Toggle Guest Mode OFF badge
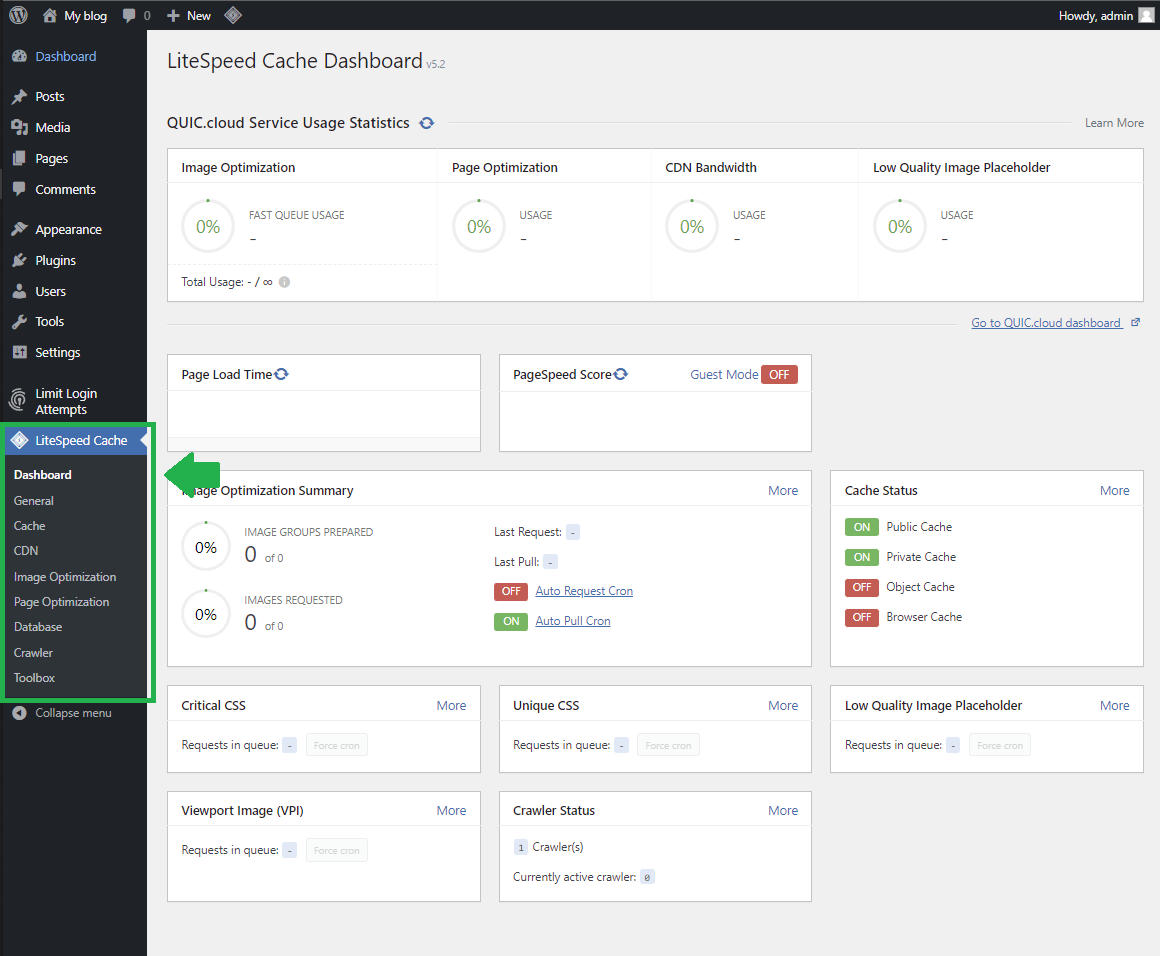 pos(779,374)
